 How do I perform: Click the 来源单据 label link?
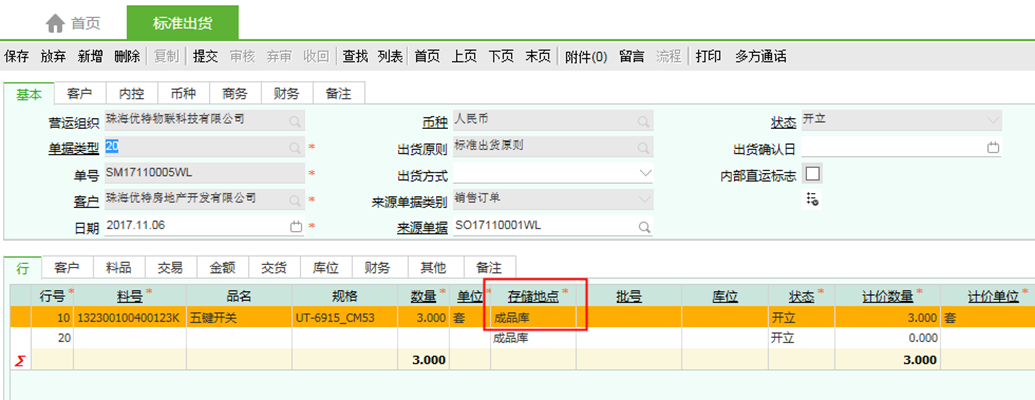click(x=421, y=228)
